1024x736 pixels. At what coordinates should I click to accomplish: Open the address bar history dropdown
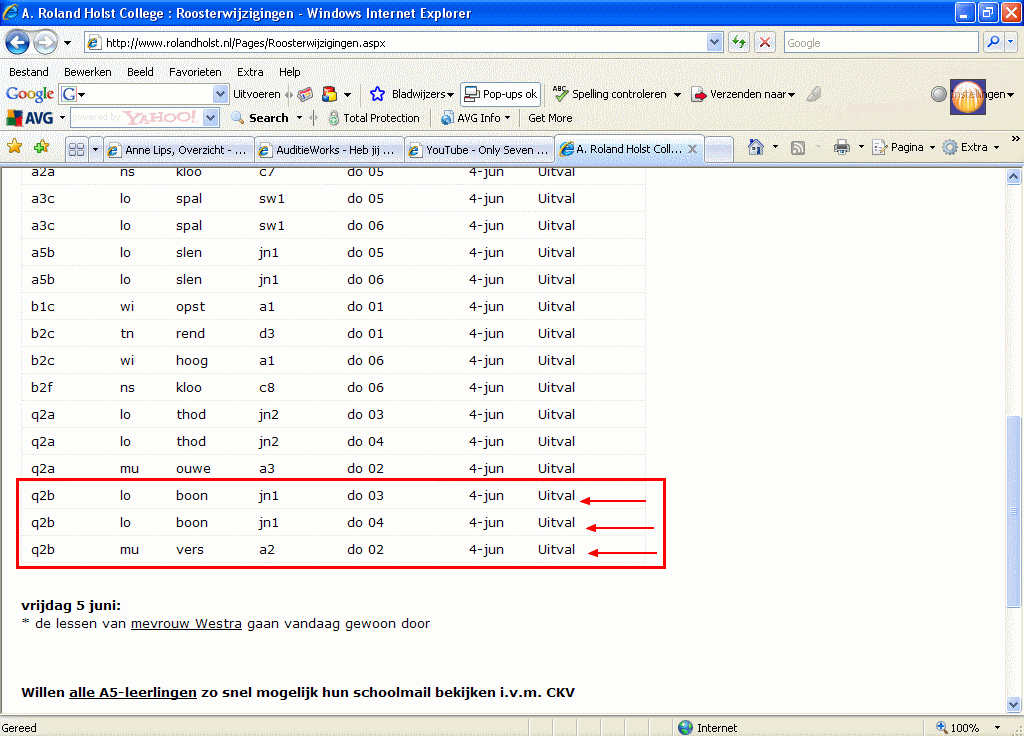tap(714, 42)
